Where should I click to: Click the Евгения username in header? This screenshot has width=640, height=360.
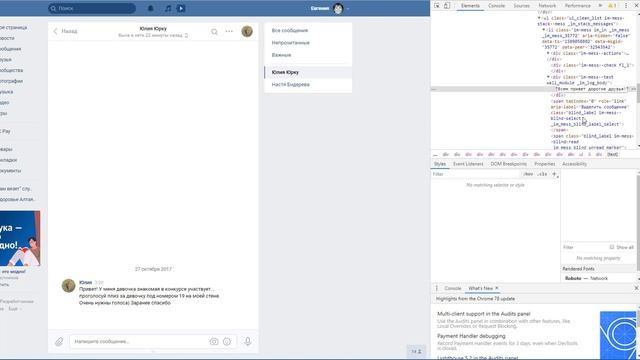(x=320, y=8)
